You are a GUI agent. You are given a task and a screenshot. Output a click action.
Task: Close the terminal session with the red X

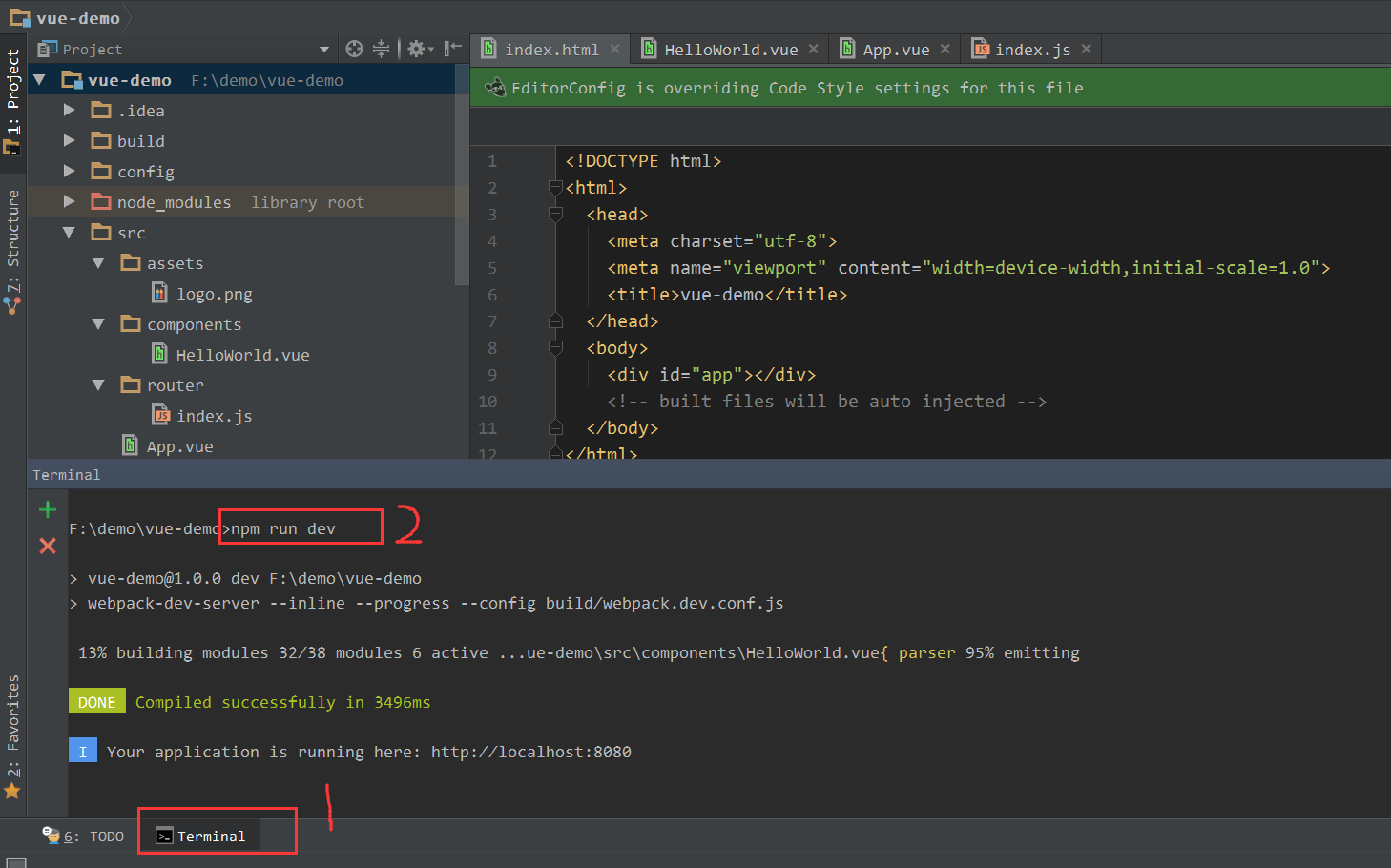(48, 546)
